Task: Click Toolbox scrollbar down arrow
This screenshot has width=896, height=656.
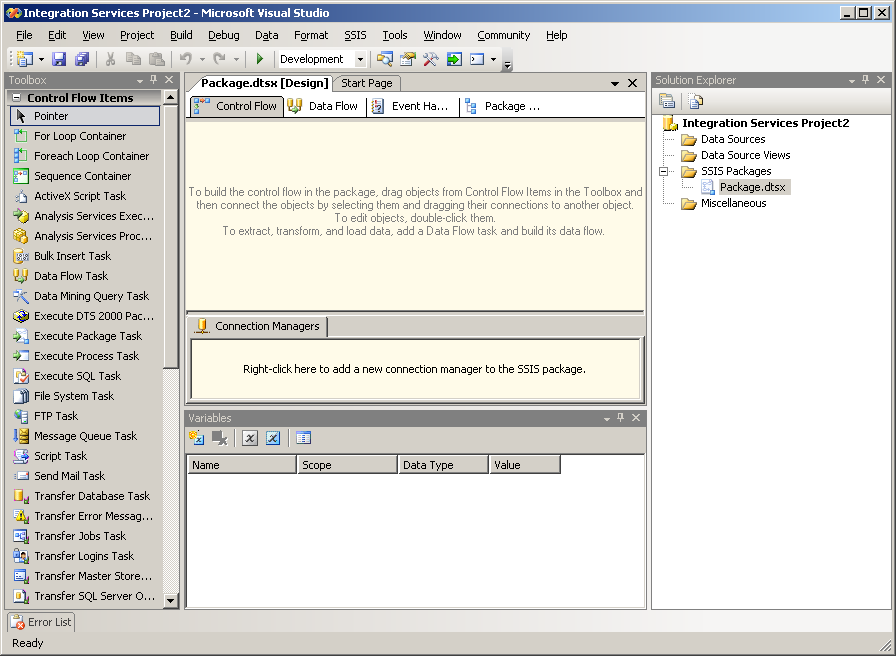Action: coord(170,600)
